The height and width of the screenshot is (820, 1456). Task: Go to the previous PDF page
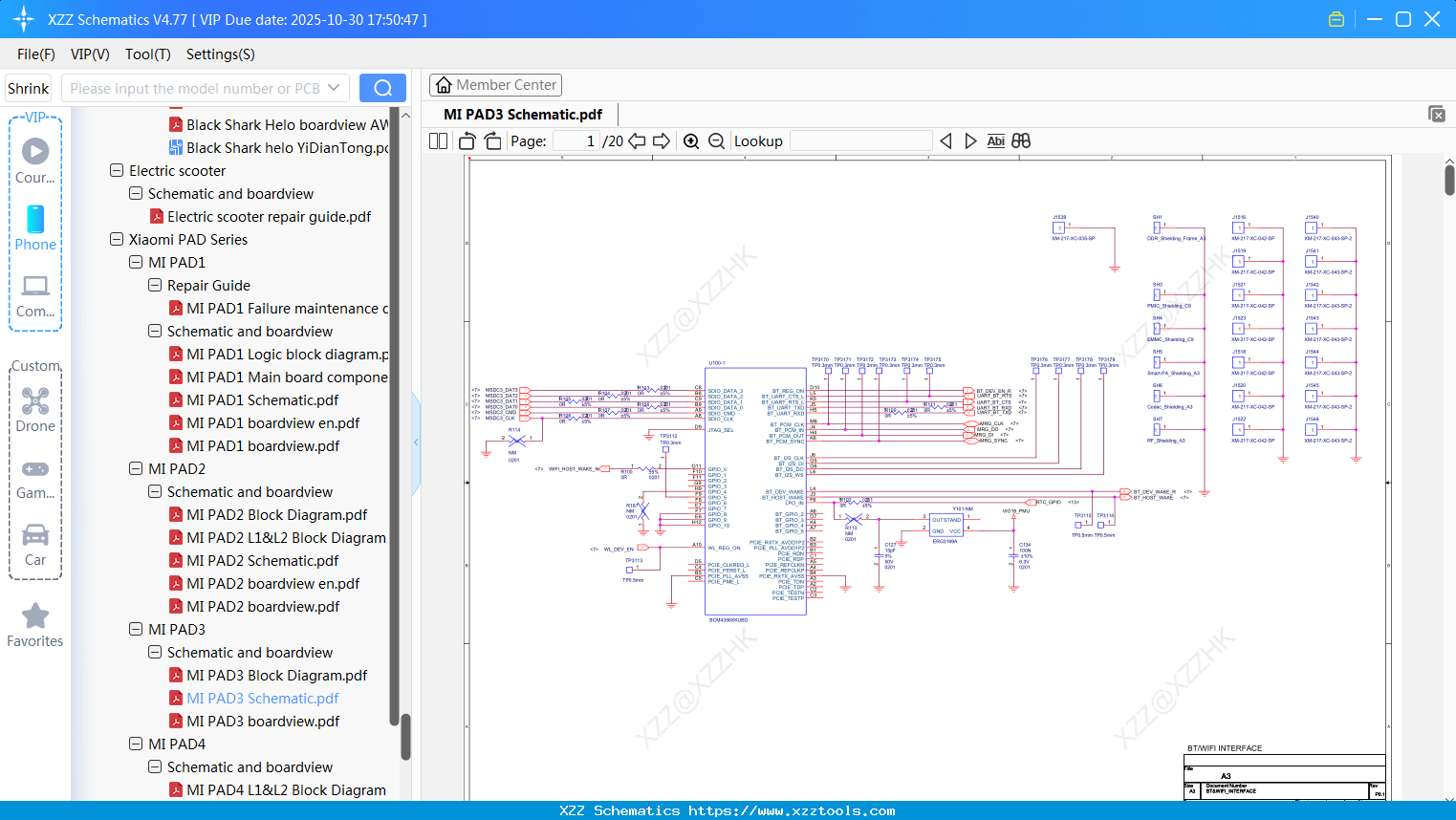tap(637, 141)
